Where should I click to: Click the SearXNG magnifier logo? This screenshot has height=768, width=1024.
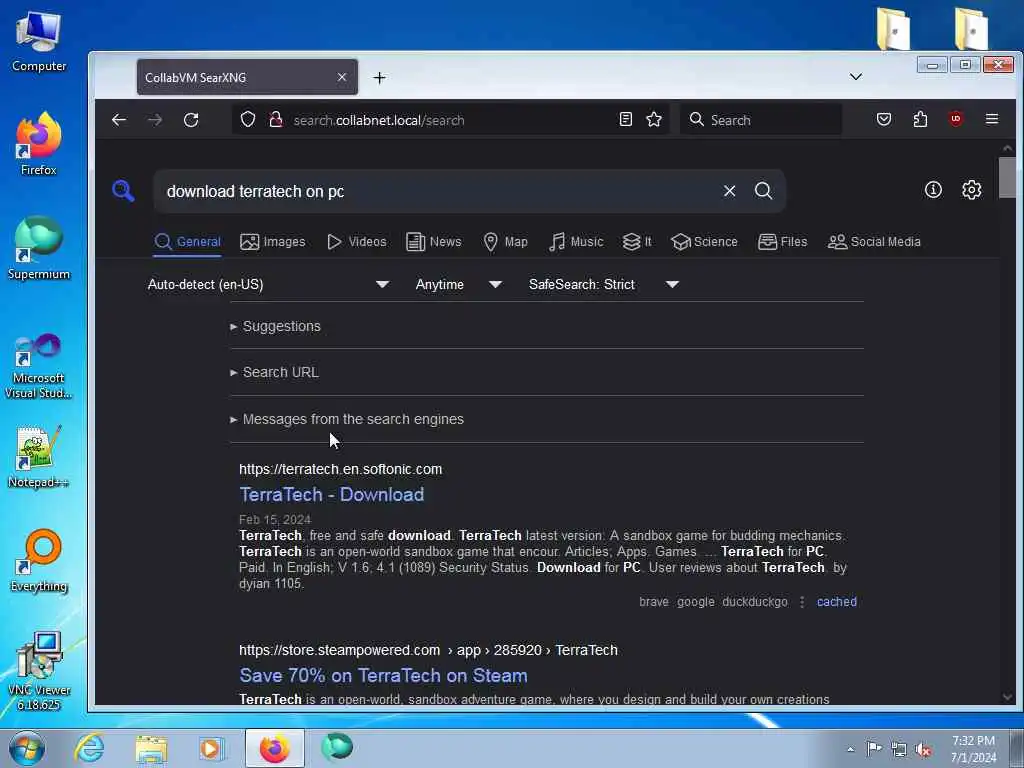123,191
